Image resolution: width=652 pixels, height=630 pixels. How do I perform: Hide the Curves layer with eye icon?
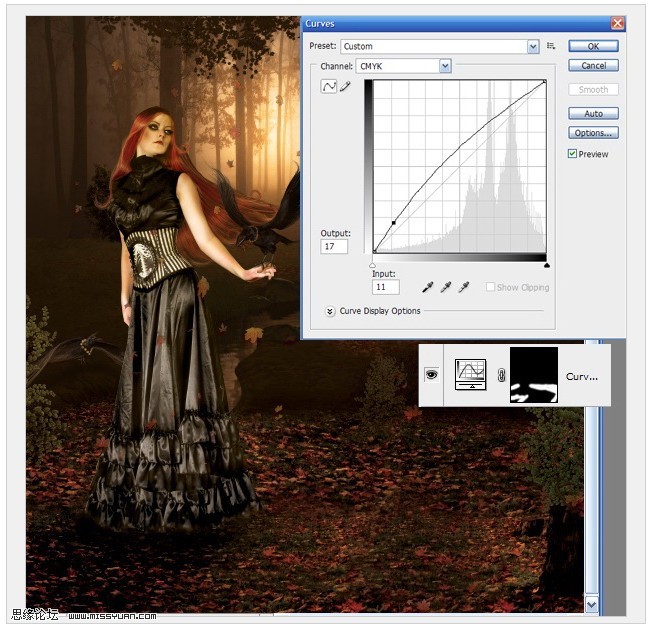(x=431, y=374)
